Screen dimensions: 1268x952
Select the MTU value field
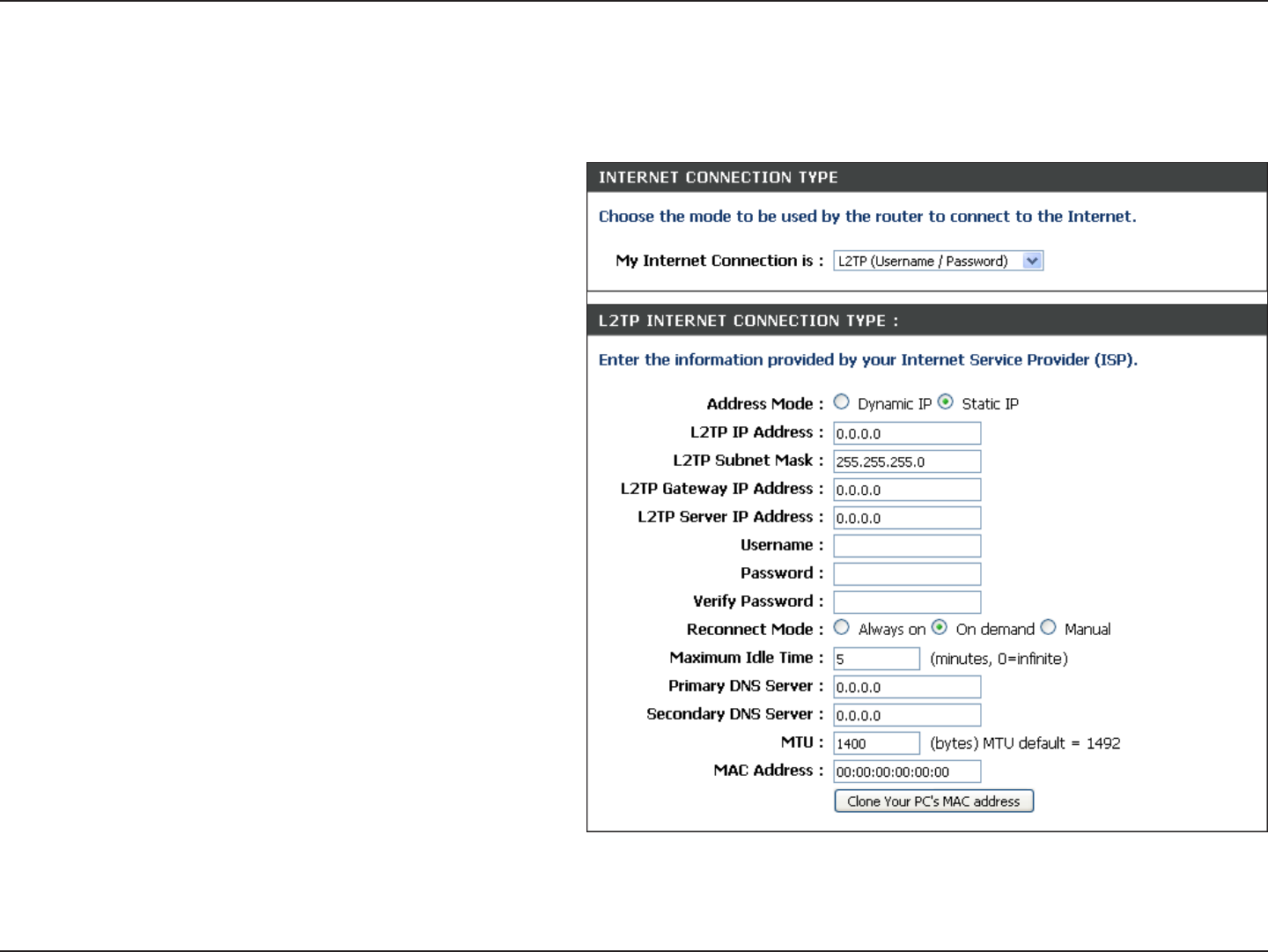tap(877, 743)
